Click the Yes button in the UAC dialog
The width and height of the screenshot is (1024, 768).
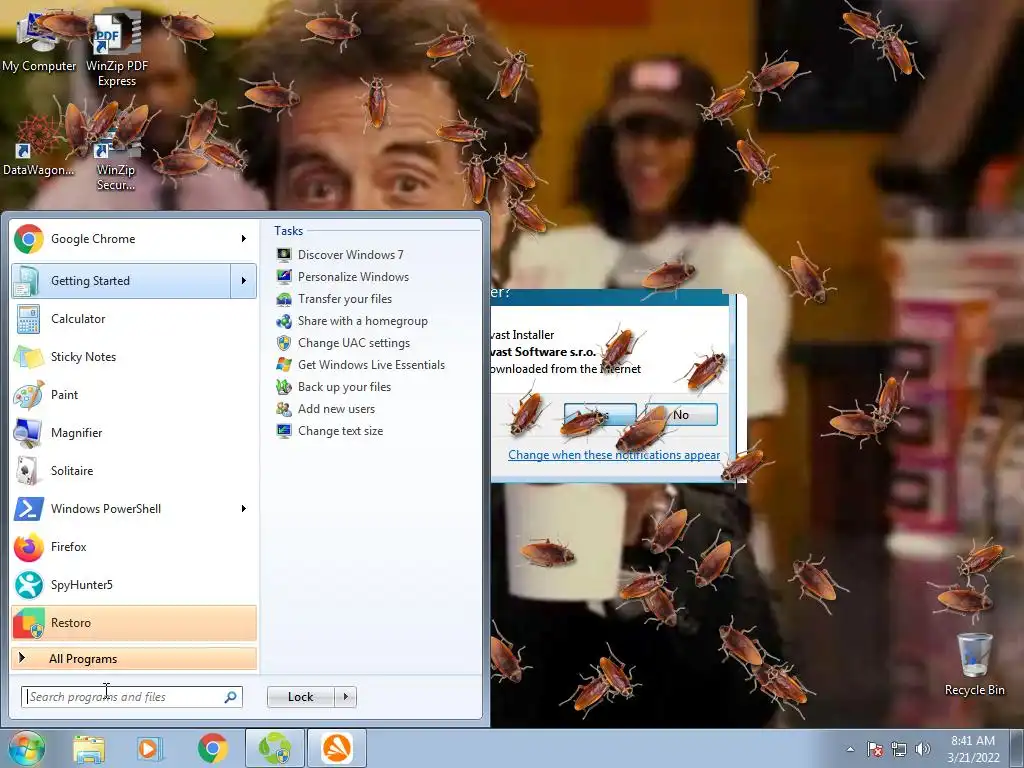click(x=600, y=415)
